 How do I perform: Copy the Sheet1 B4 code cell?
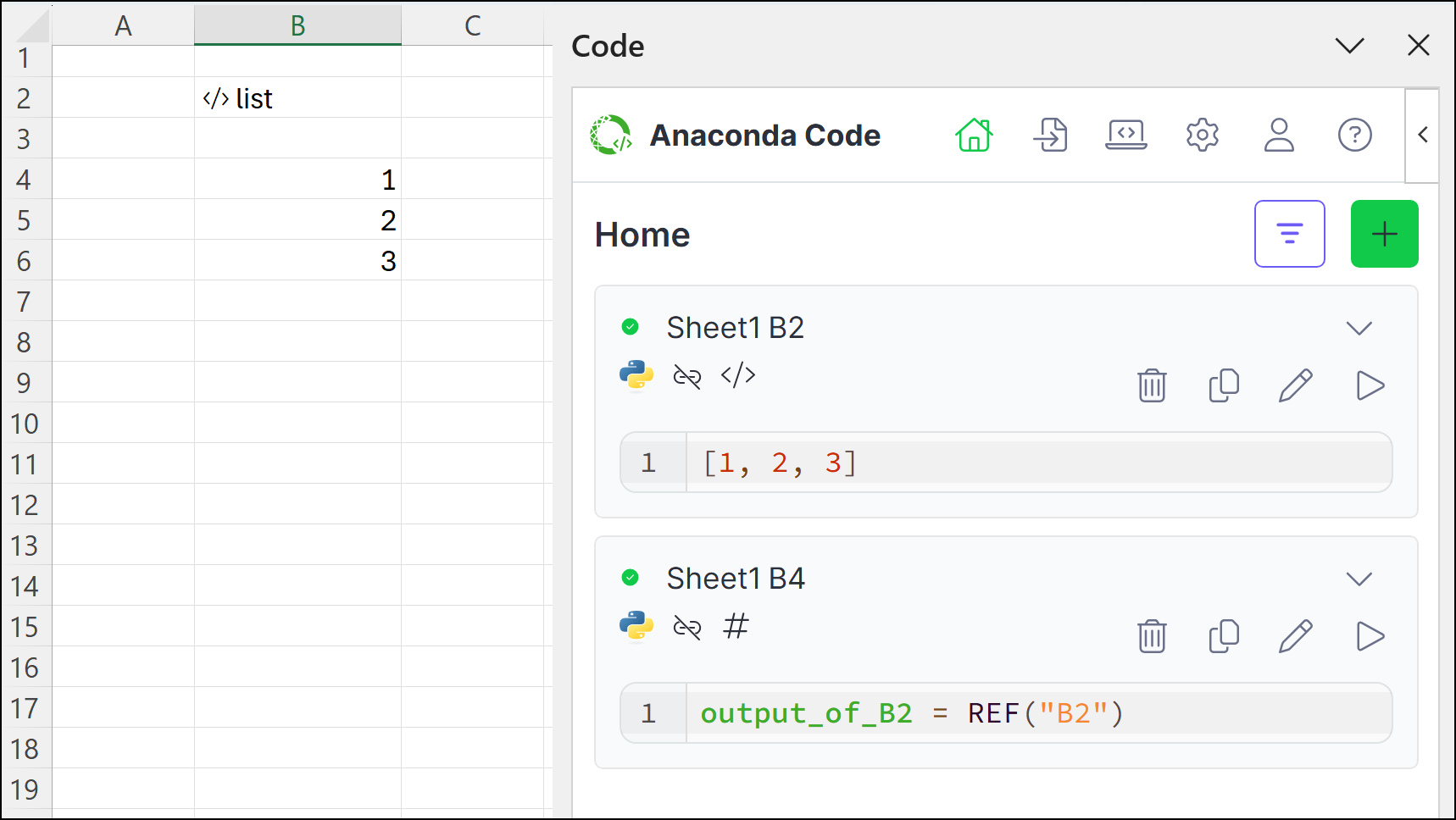point(1224,636)
